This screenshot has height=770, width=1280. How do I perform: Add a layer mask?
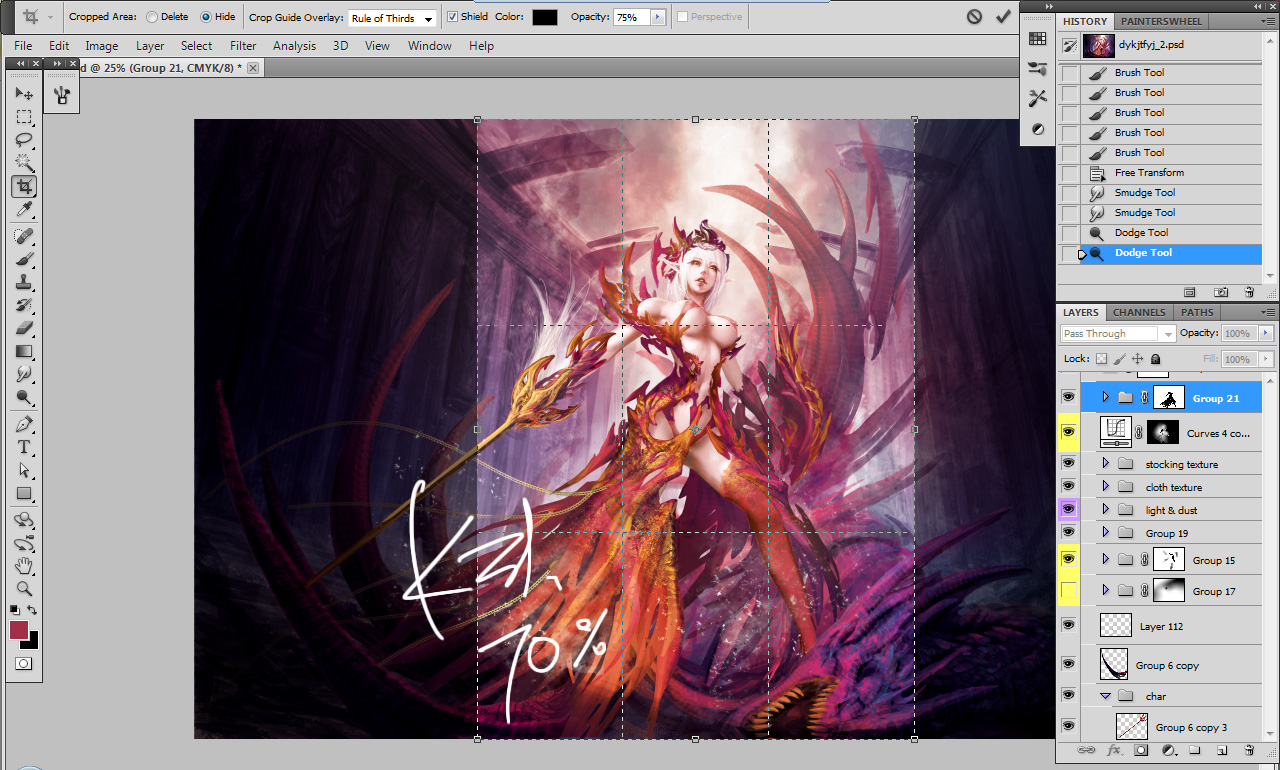tap(1141, 750)
